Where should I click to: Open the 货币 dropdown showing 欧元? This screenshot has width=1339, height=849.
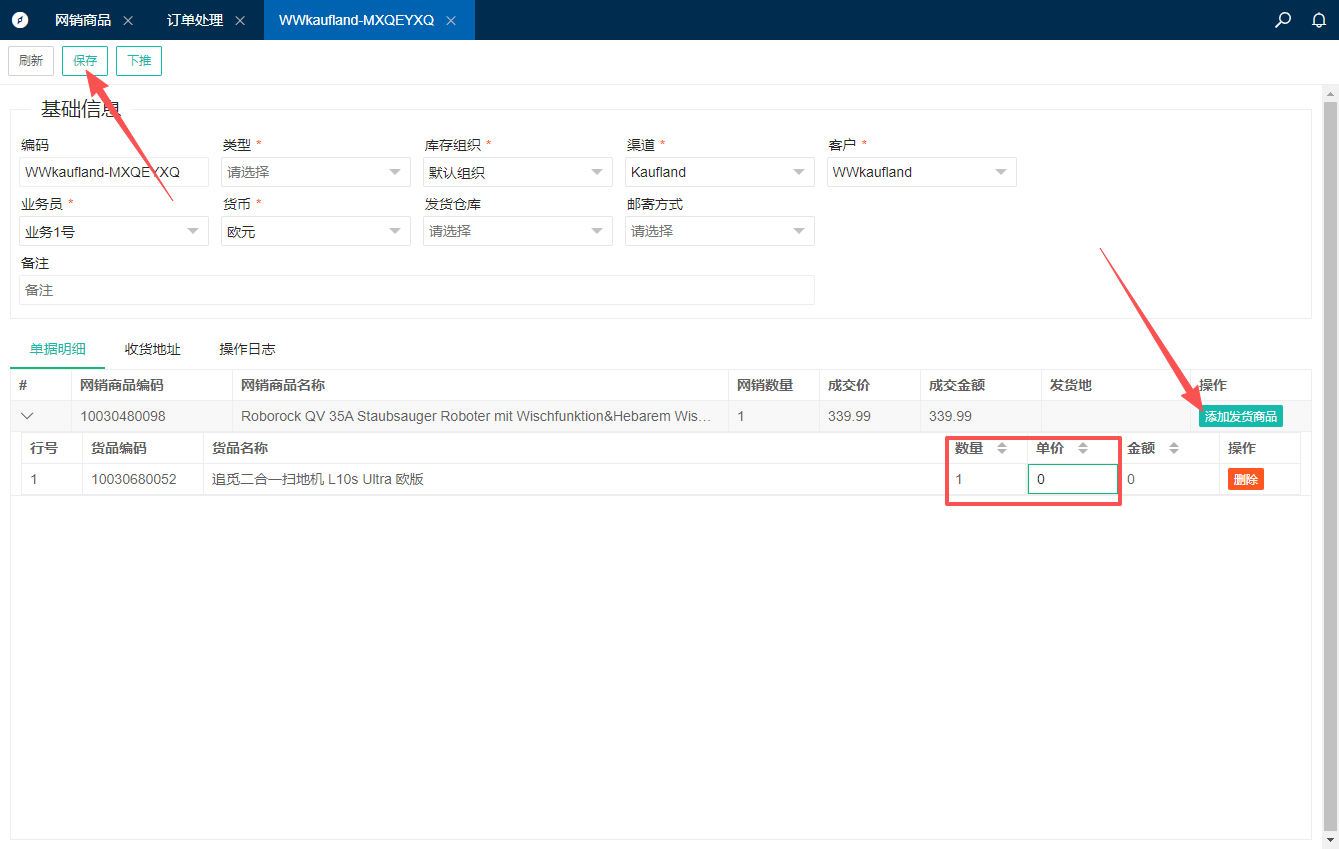pos(316,231)
